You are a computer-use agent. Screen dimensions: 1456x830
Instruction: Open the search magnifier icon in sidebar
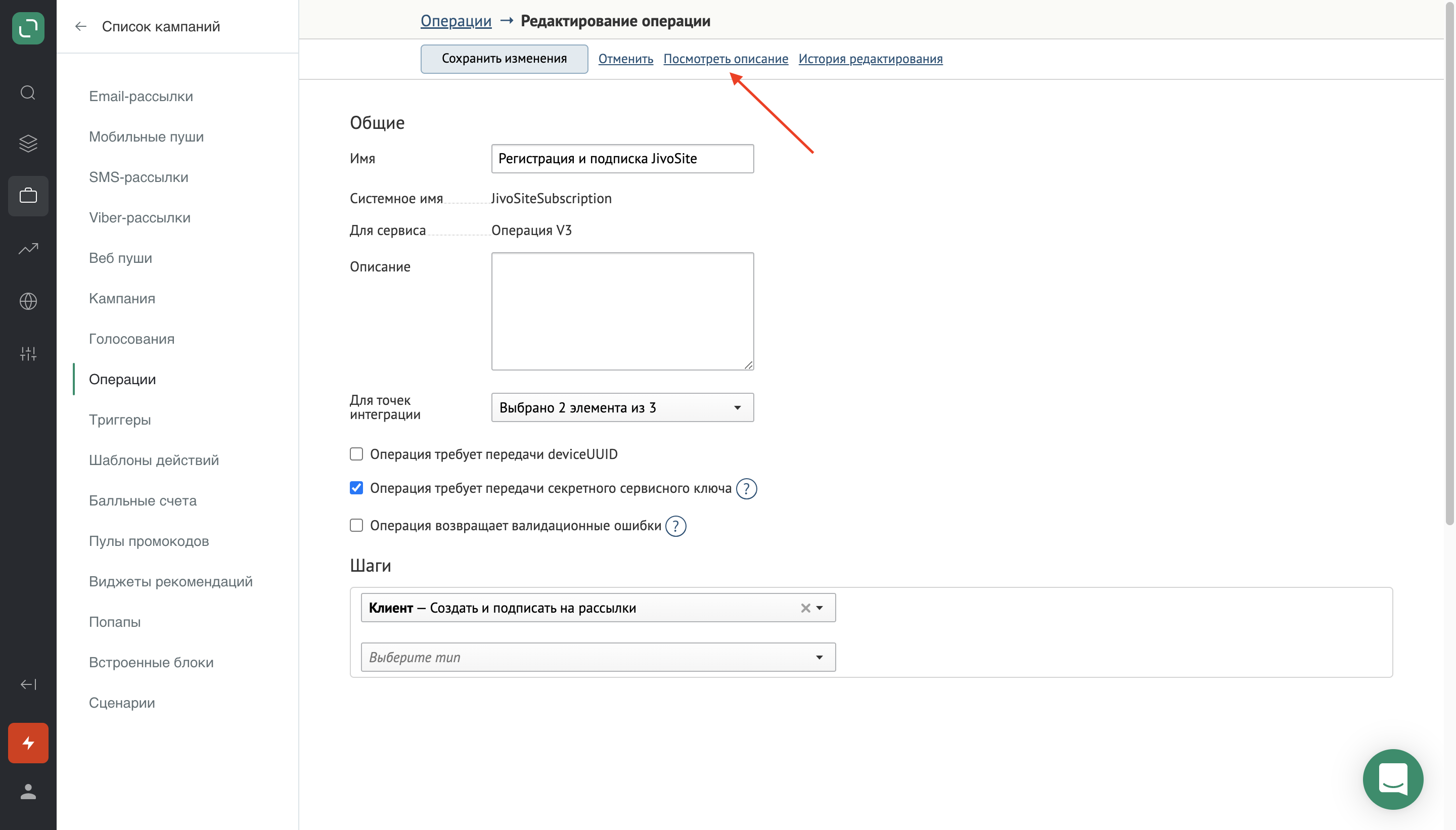pos(28,93)
